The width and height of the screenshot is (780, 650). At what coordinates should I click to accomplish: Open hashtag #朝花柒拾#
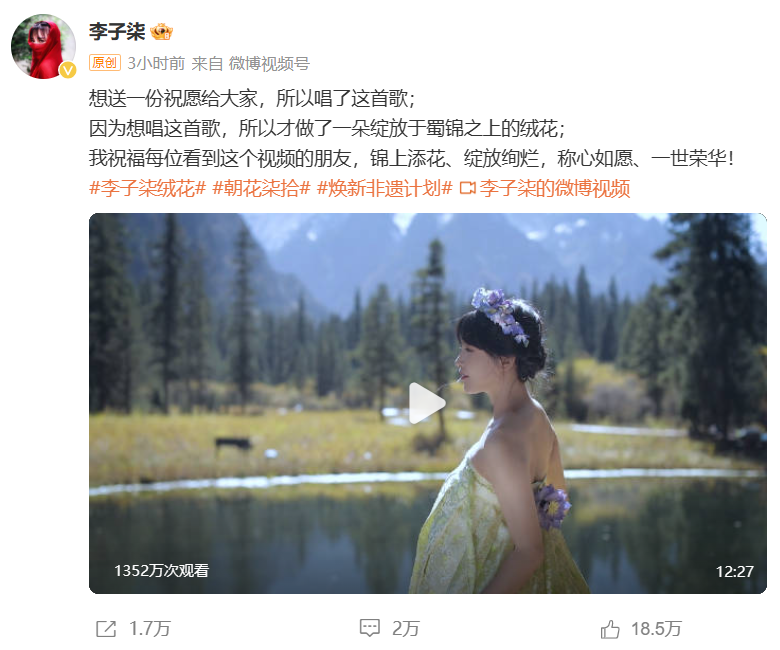coord(261,188)
